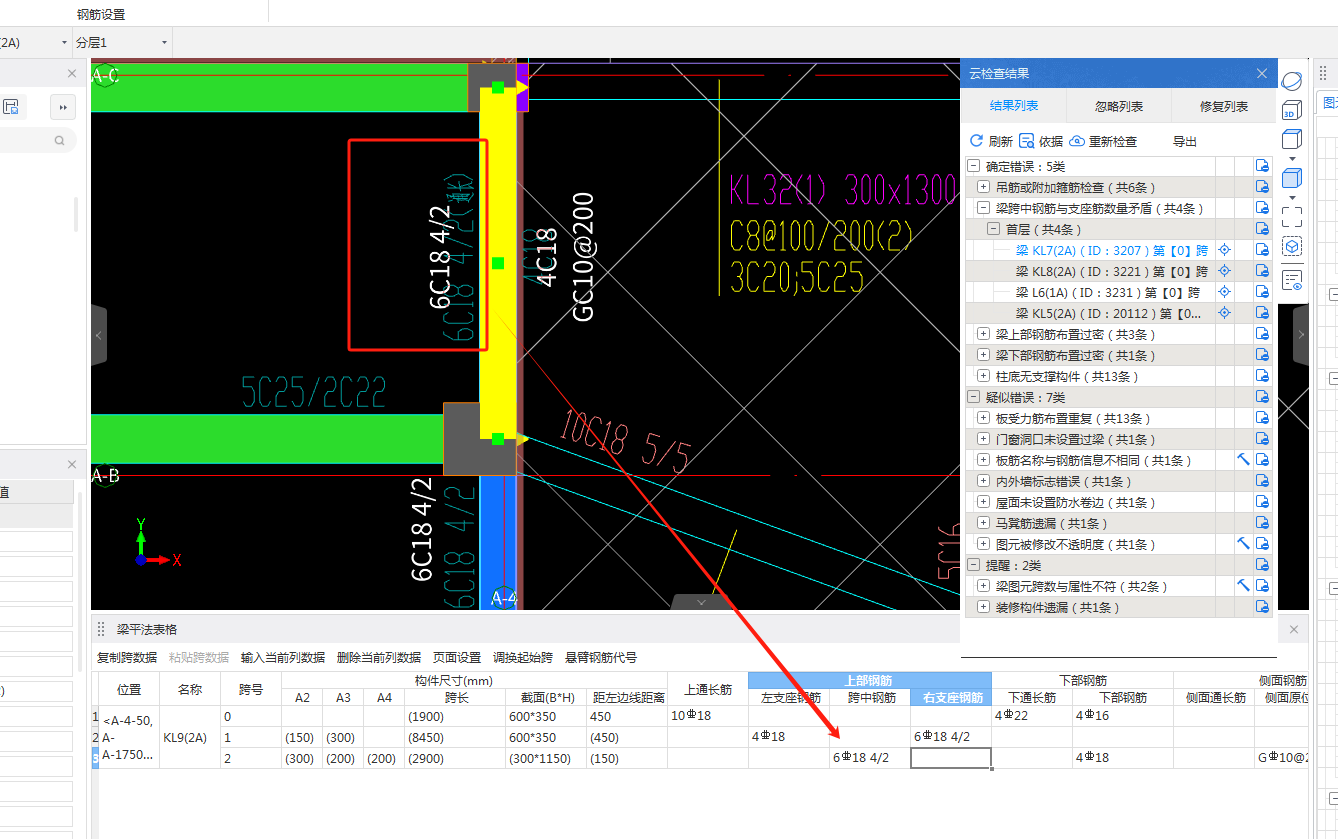Click 调换起始跨 button
This screenshot has height=839, width=1338.
tap(523, 658)
